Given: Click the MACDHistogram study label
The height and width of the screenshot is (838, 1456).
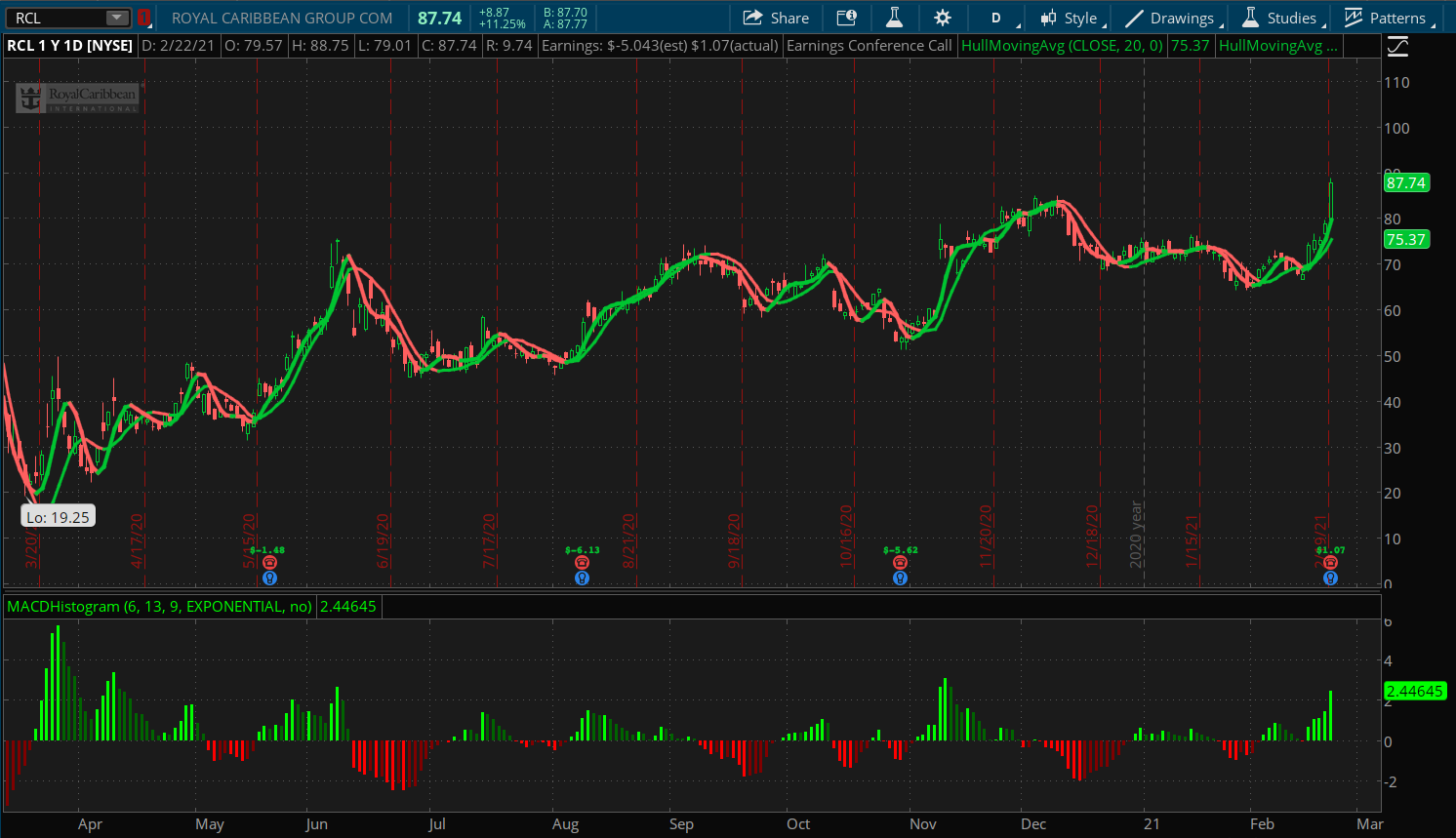Looking at the screenshot, I should pyautogui.click(x=159, y=607).
